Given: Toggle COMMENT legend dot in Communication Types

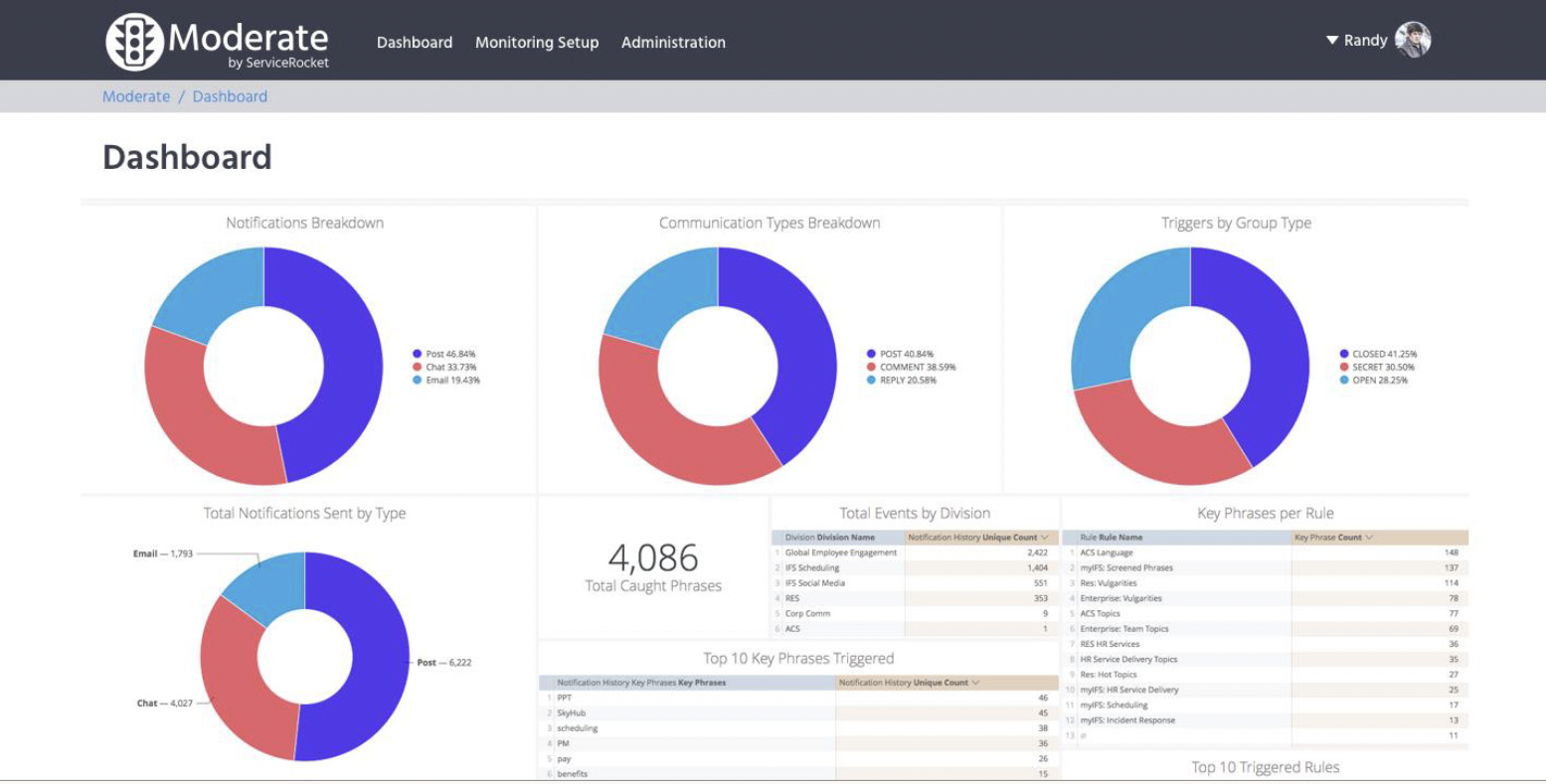Looking at the screenshot, I should 871,367.
